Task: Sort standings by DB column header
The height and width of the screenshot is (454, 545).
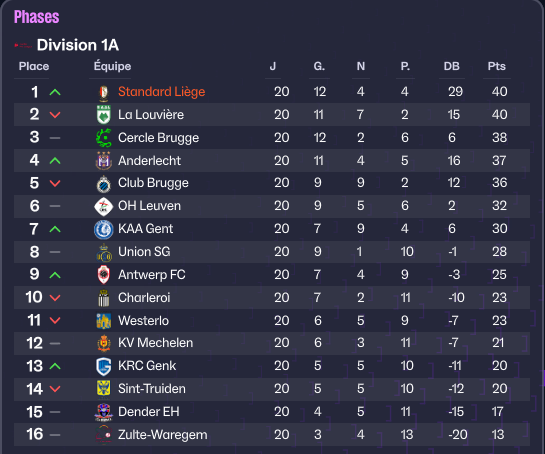Action: (x=452, y=66)
